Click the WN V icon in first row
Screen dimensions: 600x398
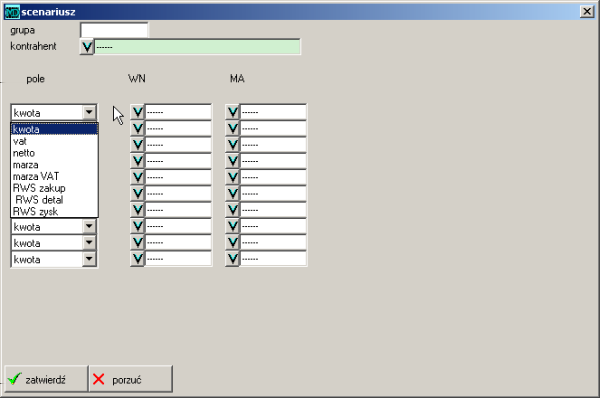(137, 112)
